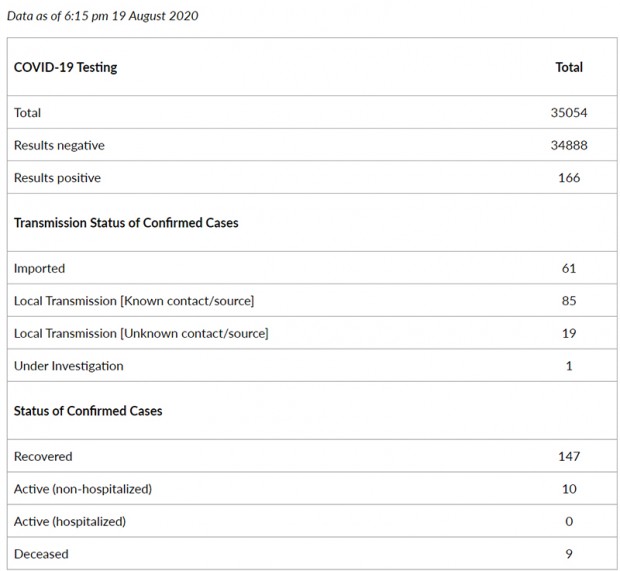Select the Results negative row label
The image size is (620, 571).
tap(59, 145)
